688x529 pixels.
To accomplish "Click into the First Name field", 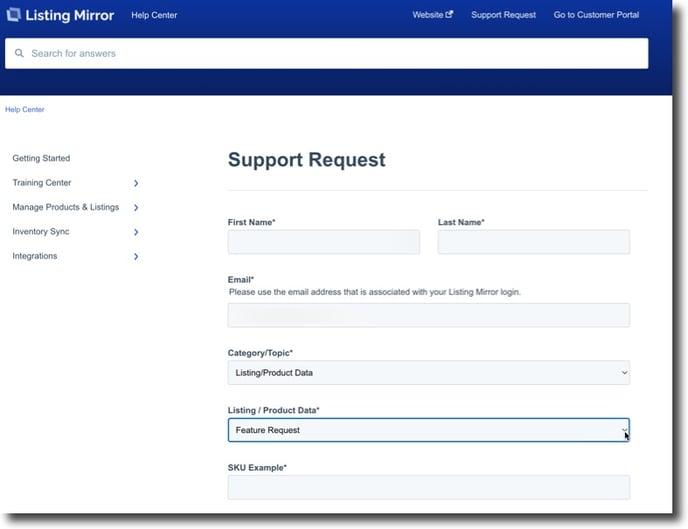I will pos(323,242).
